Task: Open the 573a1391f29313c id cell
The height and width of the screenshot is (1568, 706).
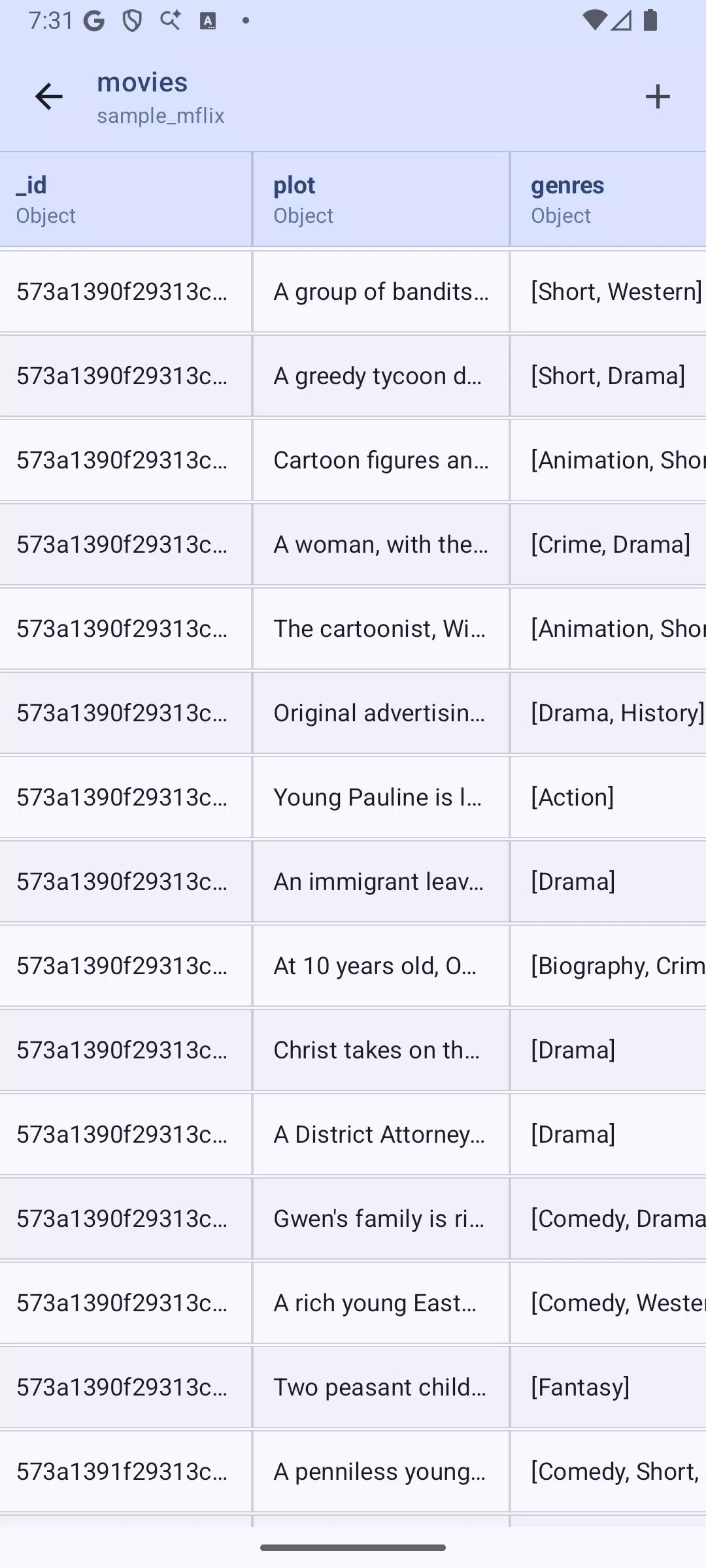Action: tap(126, 1471)
